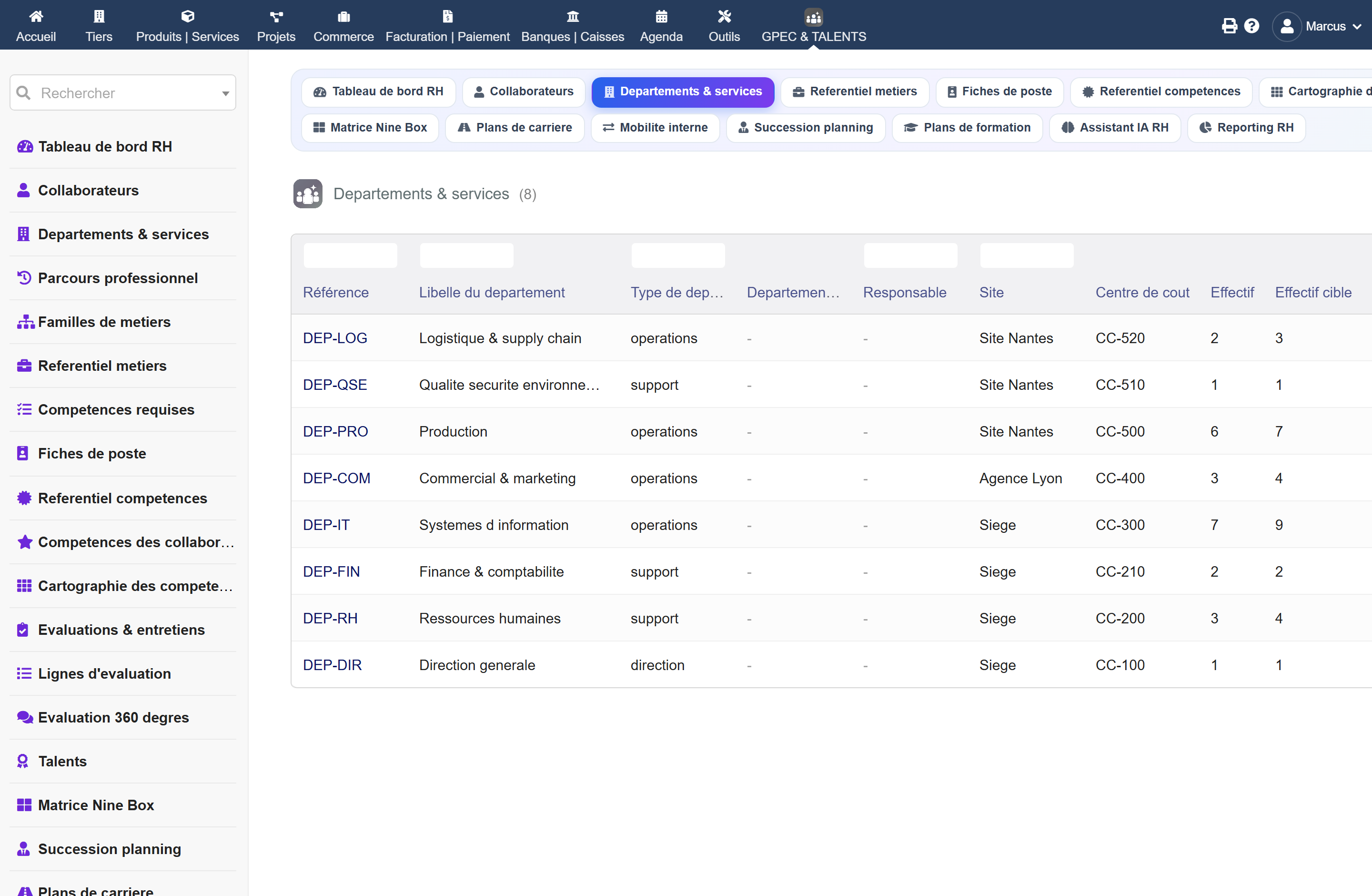Open the DEP-LOG department link
Image resolution: width=1372 pixels, height=896 pixels.
pos(335,338)
